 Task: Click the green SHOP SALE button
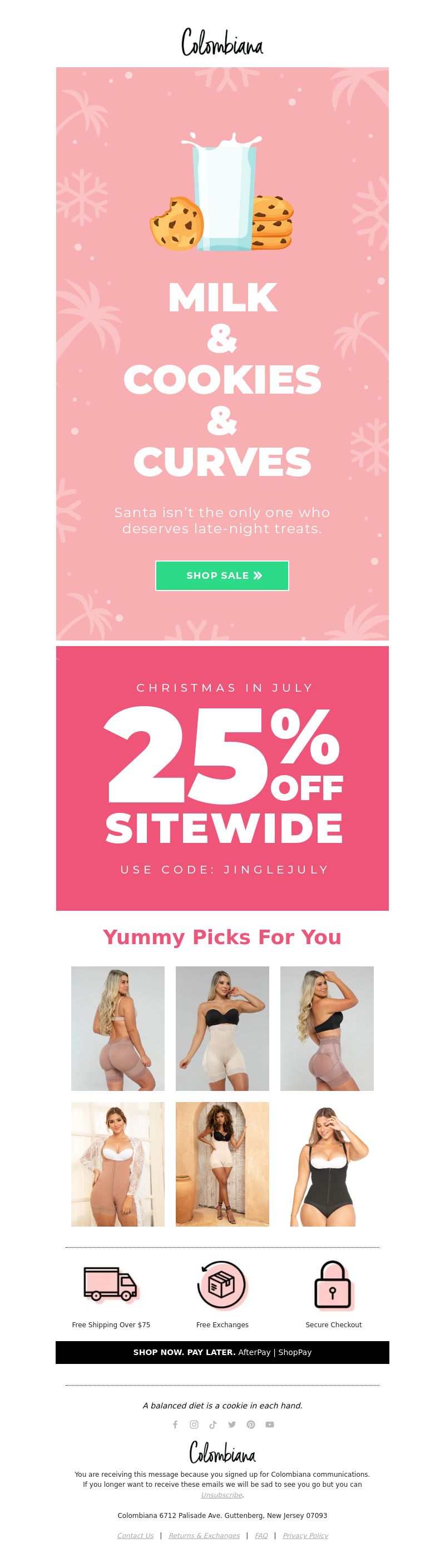point(222,575)
